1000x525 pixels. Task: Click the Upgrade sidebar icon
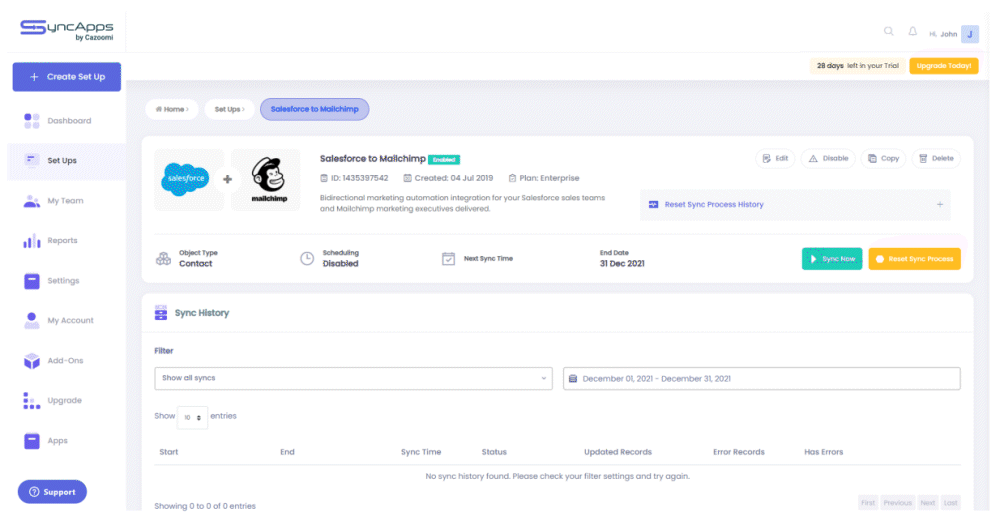point(31,401)
